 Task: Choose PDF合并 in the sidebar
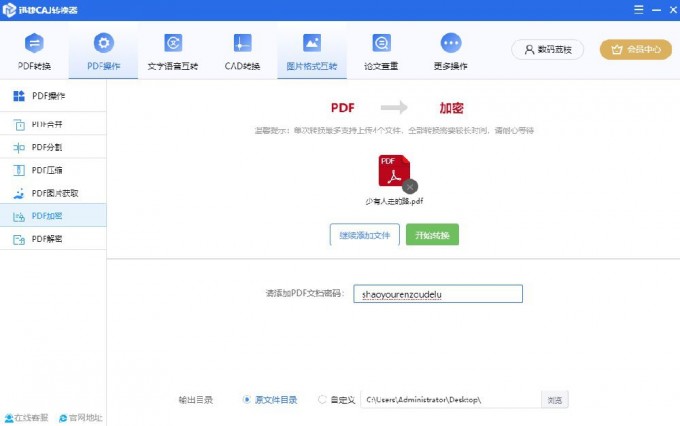point(53,124)
